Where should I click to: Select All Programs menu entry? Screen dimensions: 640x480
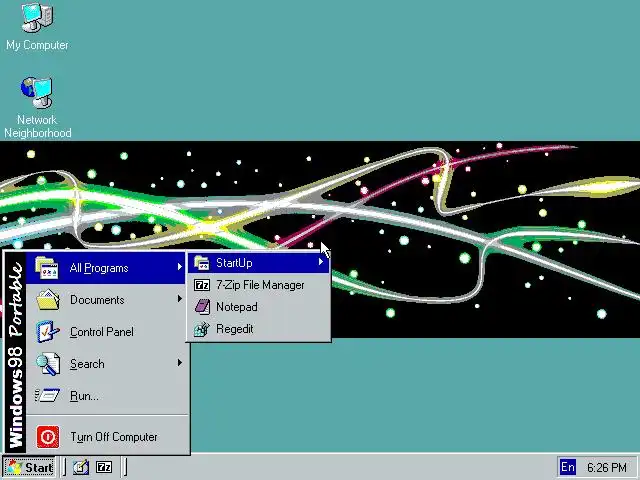point(106,268)
